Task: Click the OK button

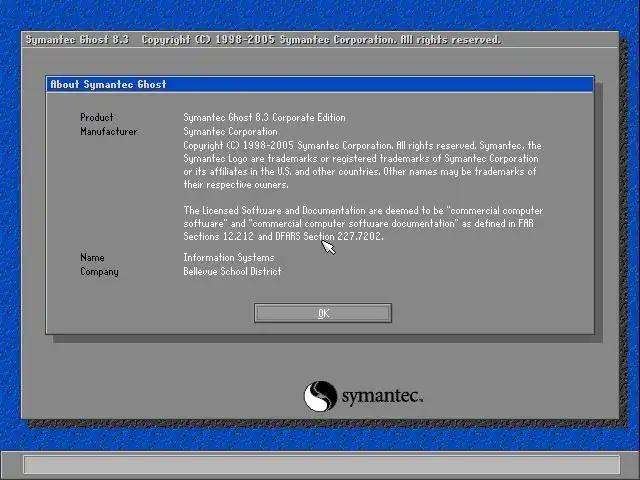Action: pos(322,313)
